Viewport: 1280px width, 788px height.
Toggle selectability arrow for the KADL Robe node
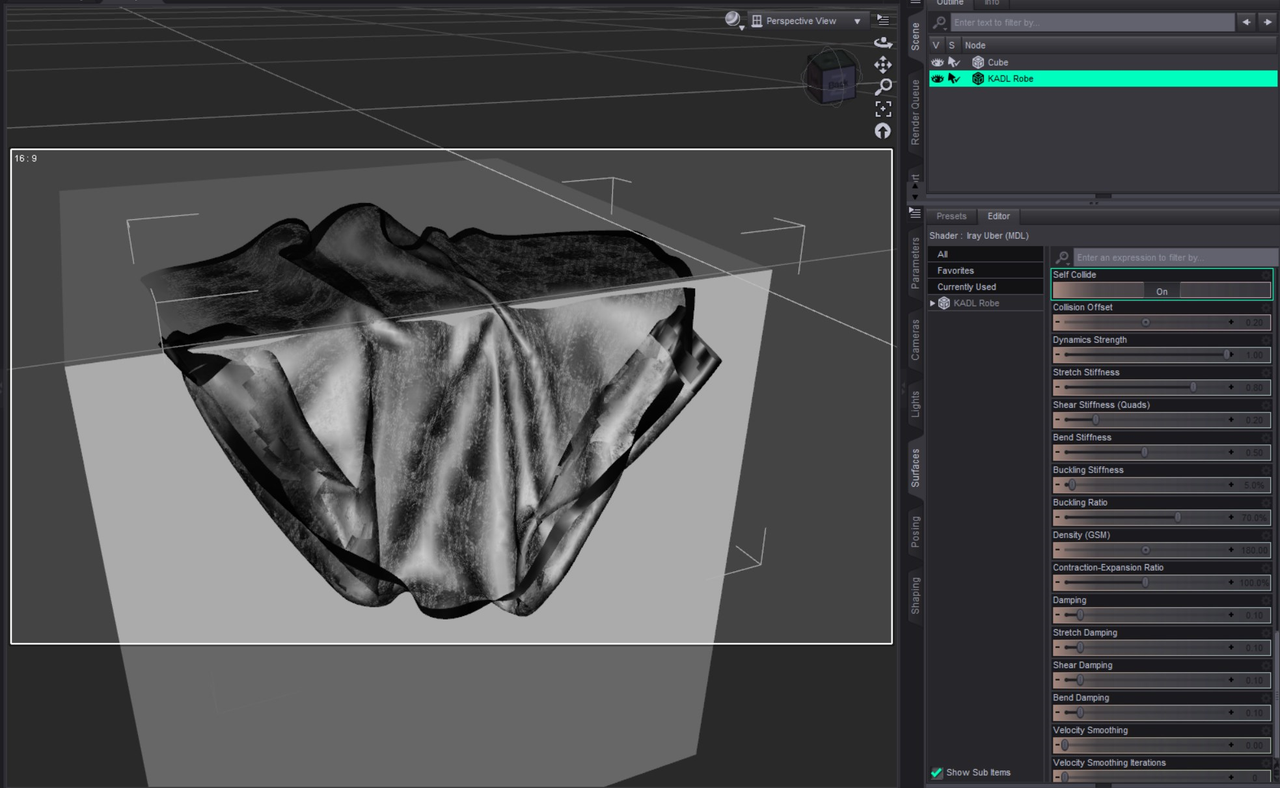coord(953,78)
